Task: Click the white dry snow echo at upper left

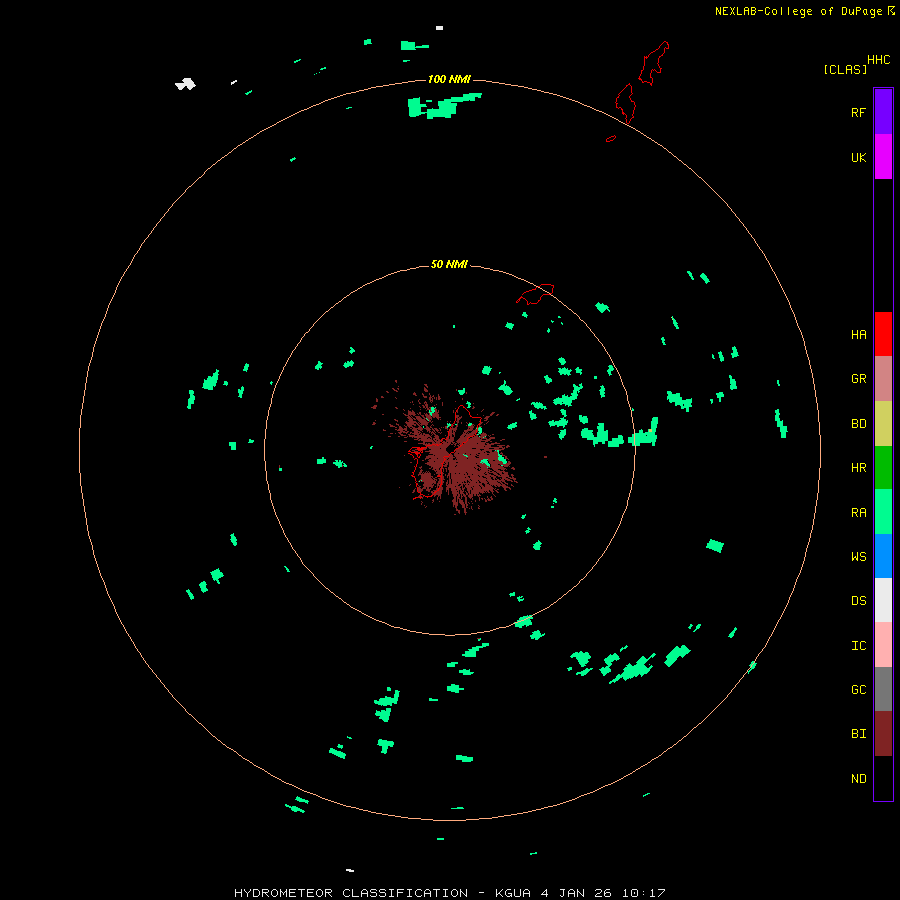Action: pos(185,84)
